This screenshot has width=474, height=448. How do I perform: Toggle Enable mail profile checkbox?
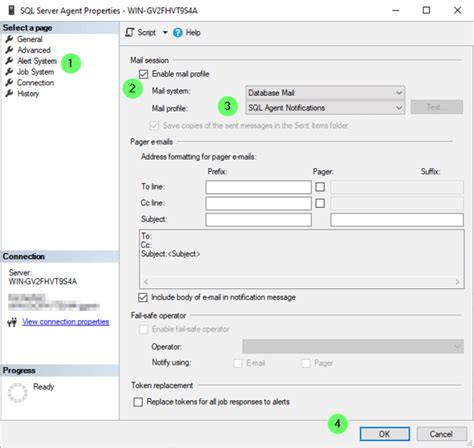[x=143, y=74]
